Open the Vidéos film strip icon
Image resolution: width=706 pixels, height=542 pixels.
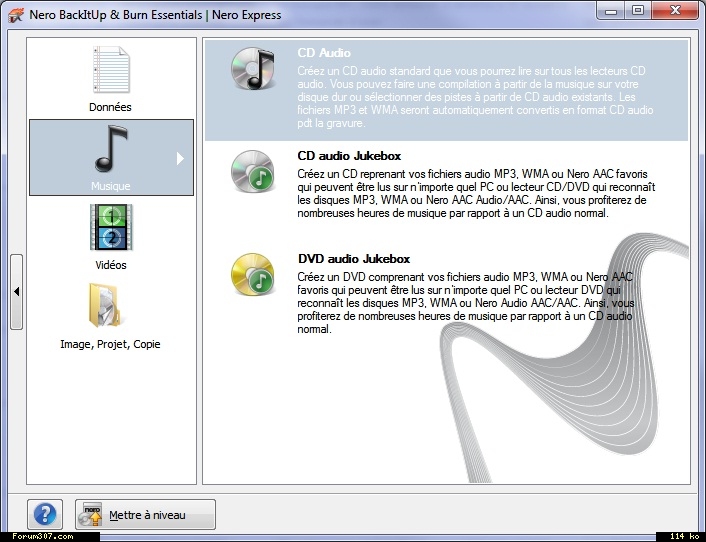click(111, 227)
